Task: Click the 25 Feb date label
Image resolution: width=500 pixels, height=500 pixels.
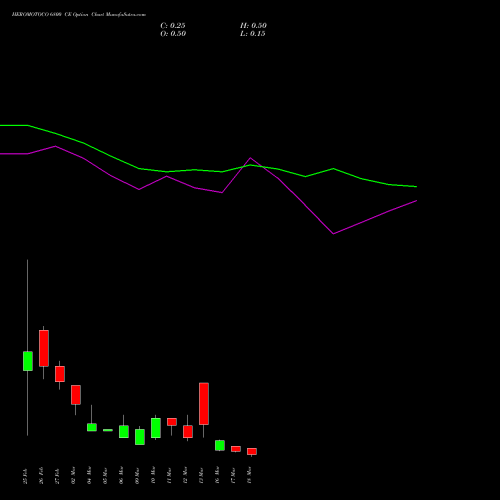Action: (x=26, y=476)
